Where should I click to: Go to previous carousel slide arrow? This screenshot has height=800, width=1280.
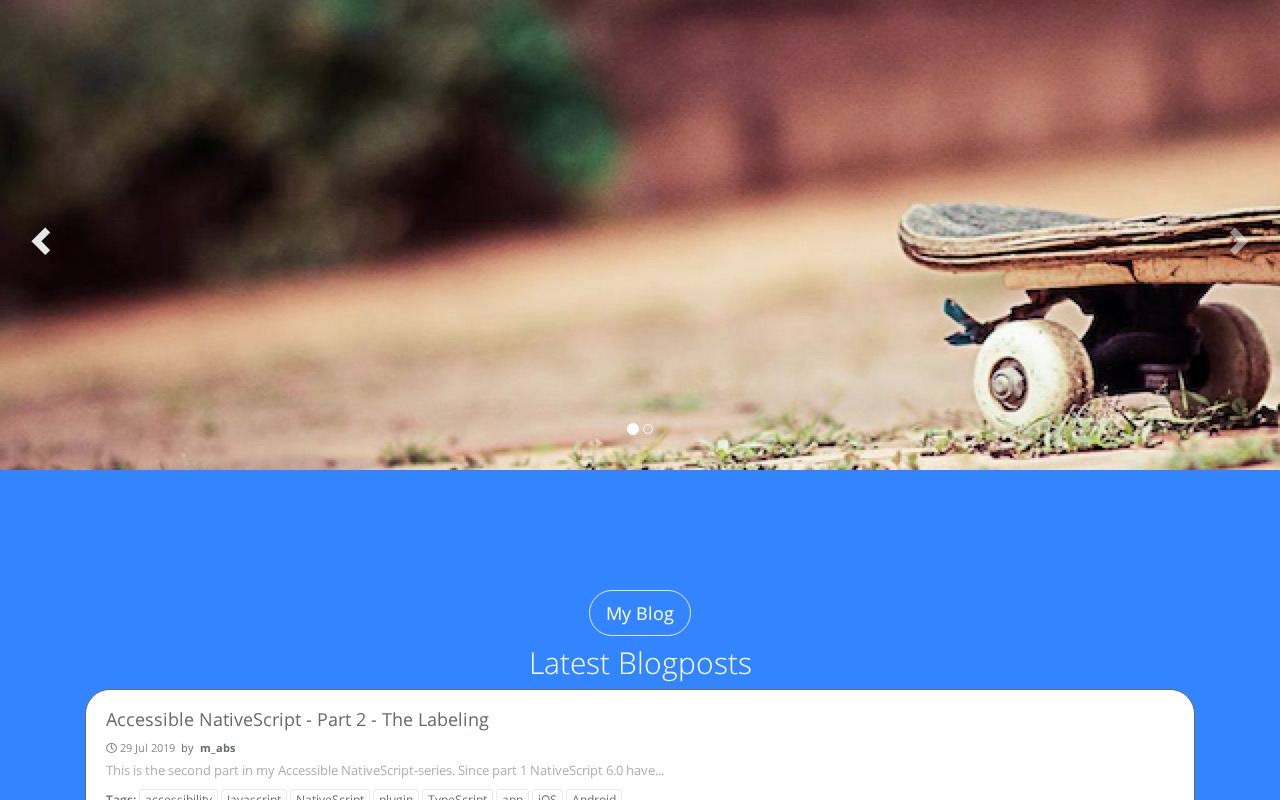40,241
